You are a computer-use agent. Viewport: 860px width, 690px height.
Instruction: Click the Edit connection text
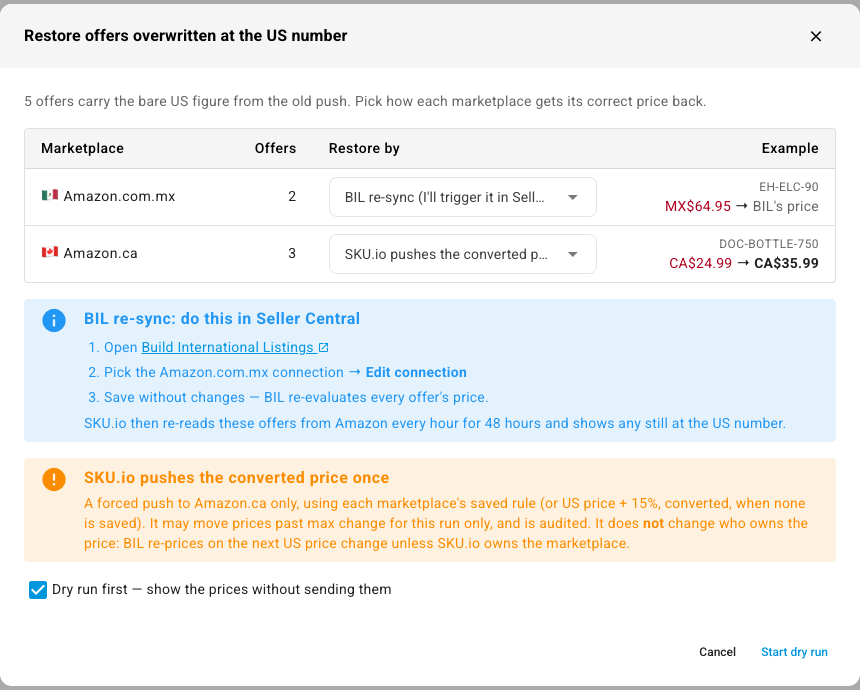[416, 372]
